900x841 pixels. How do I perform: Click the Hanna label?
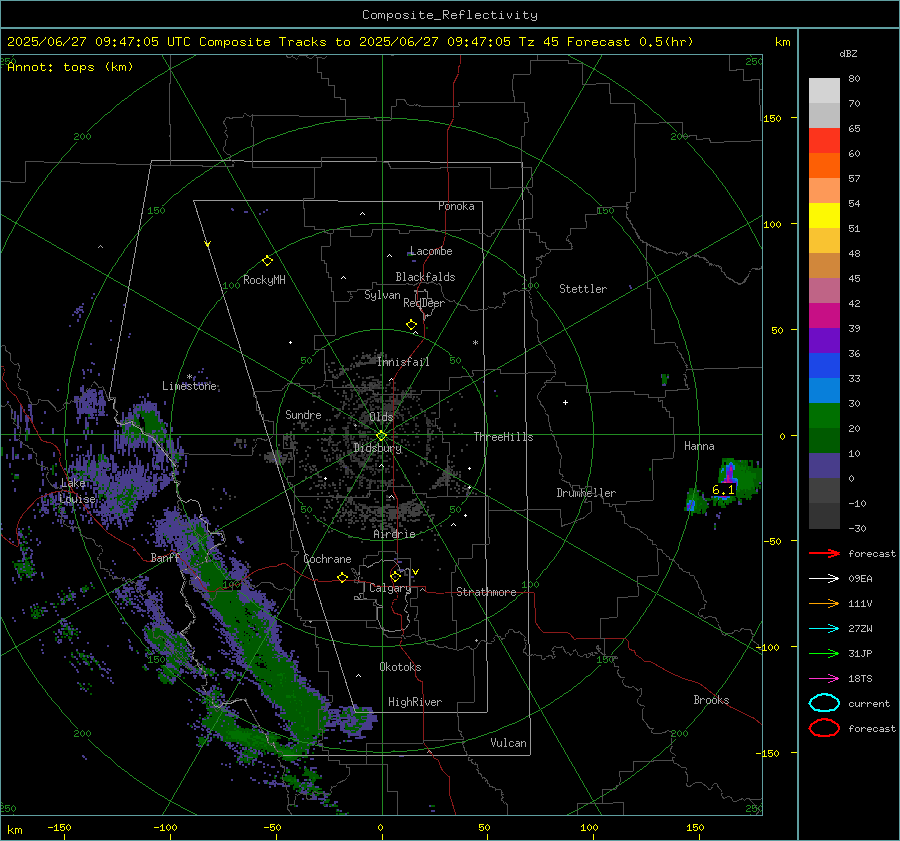[699, 446]
